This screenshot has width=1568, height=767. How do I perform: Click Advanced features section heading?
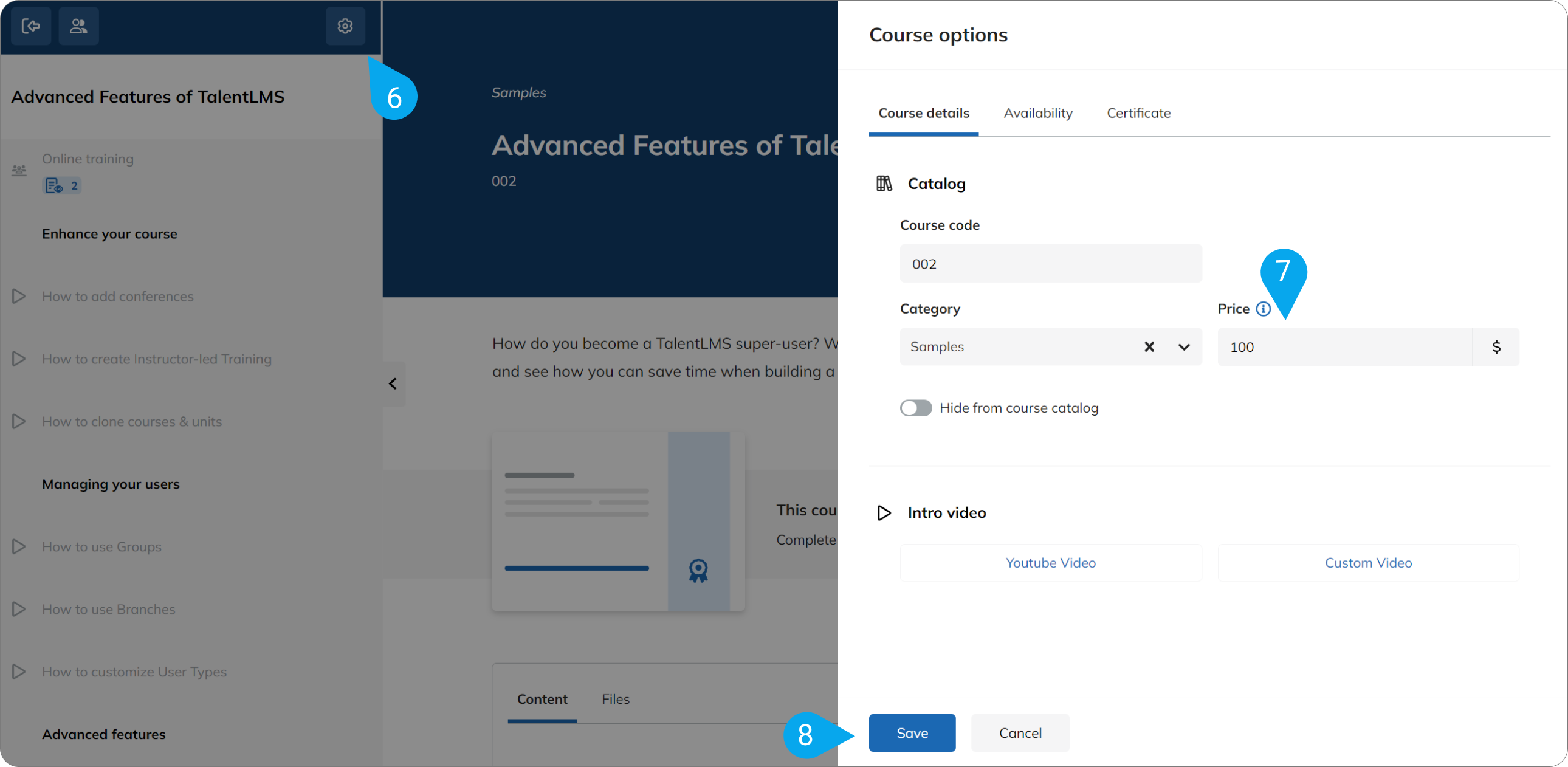pyautogui.click(x=103, y=734)
